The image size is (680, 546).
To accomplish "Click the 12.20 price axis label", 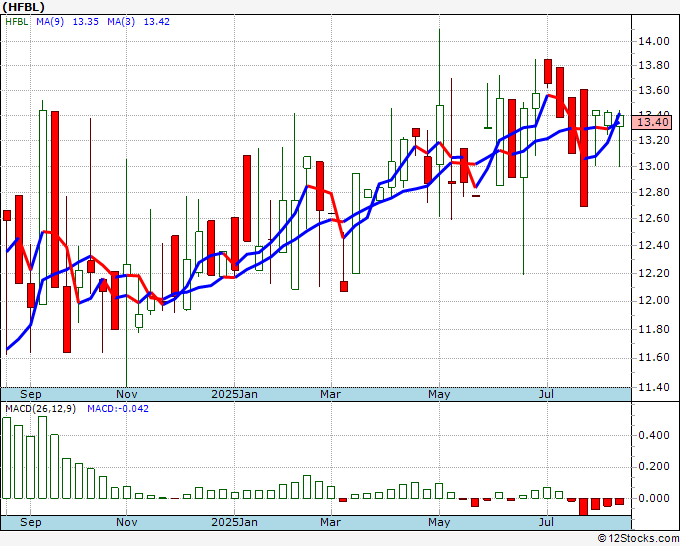I will click(x=654, y=273).
